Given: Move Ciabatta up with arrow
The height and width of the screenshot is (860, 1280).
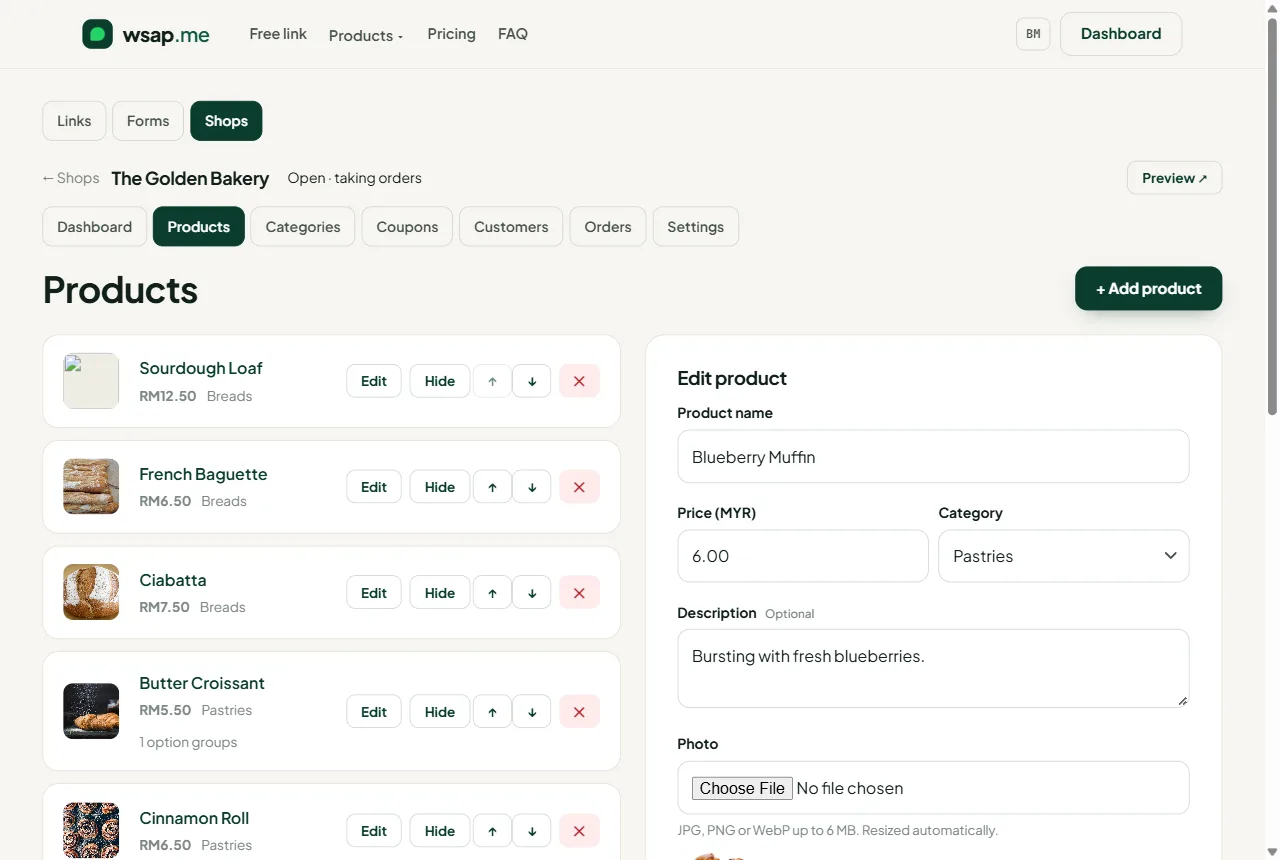Looking at the screenshot, I should pos(492,593).
